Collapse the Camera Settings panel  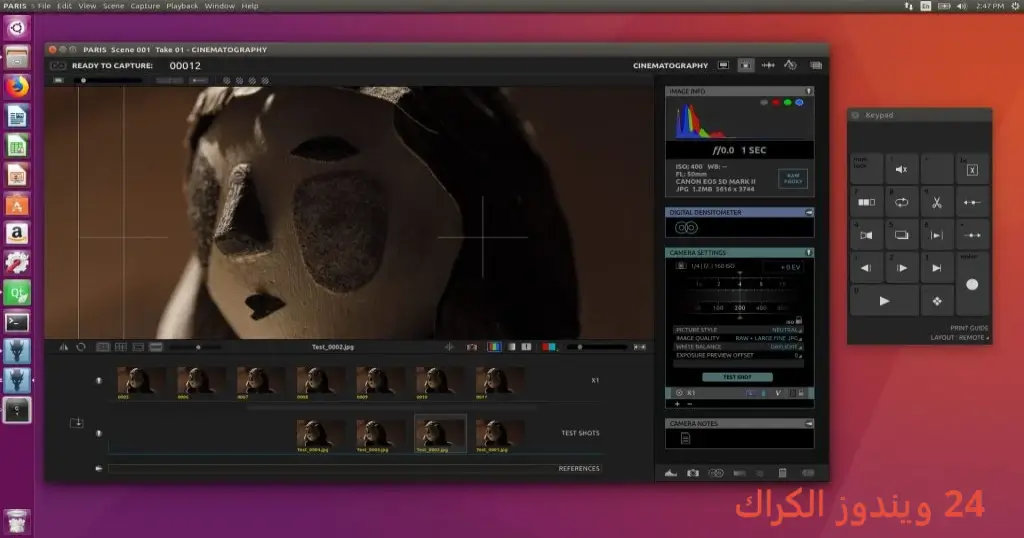coord(808,253)
